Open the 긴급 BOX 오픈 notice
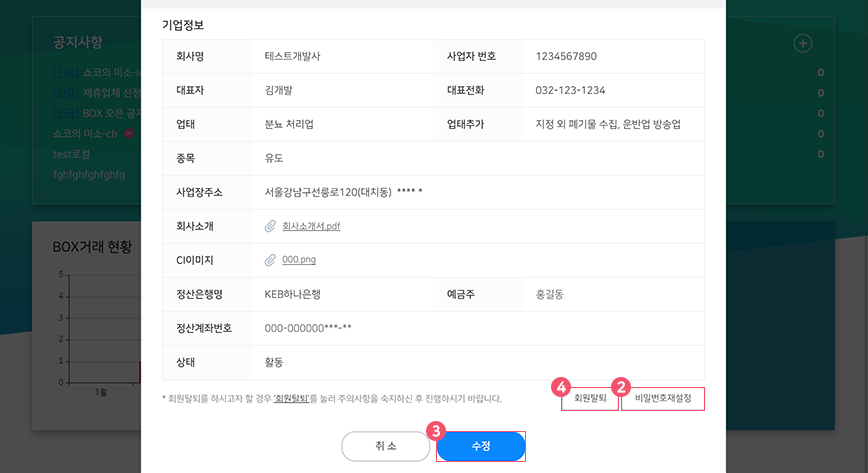Viewport: 868px width, 473px height. pyautogui.click(x=97, y=113)
